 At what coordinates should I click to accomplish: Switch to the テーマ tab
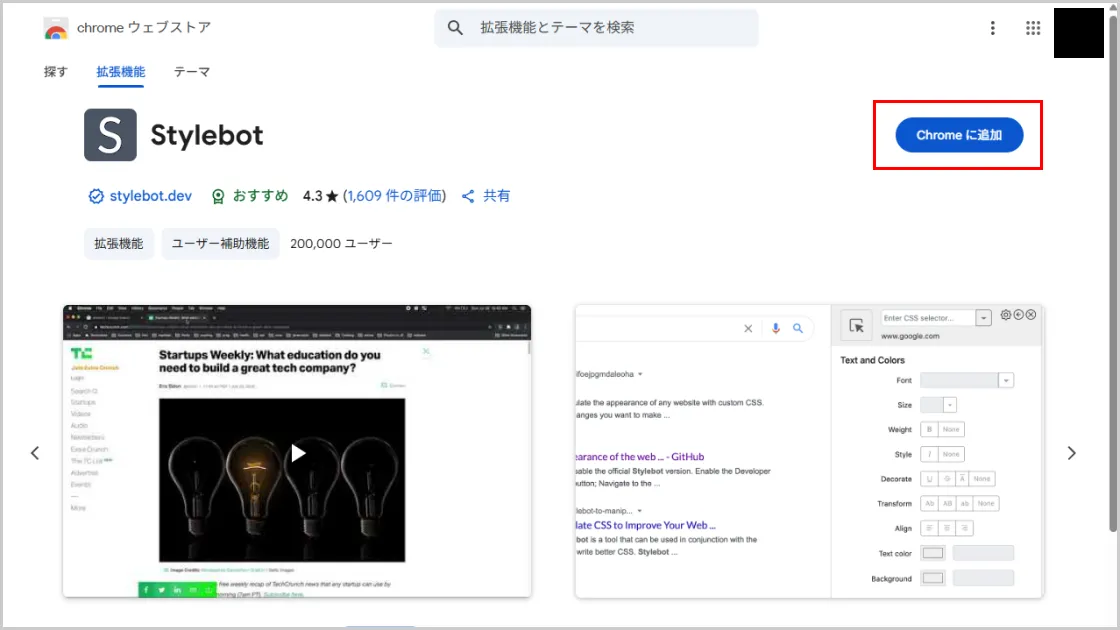[191, 71]
